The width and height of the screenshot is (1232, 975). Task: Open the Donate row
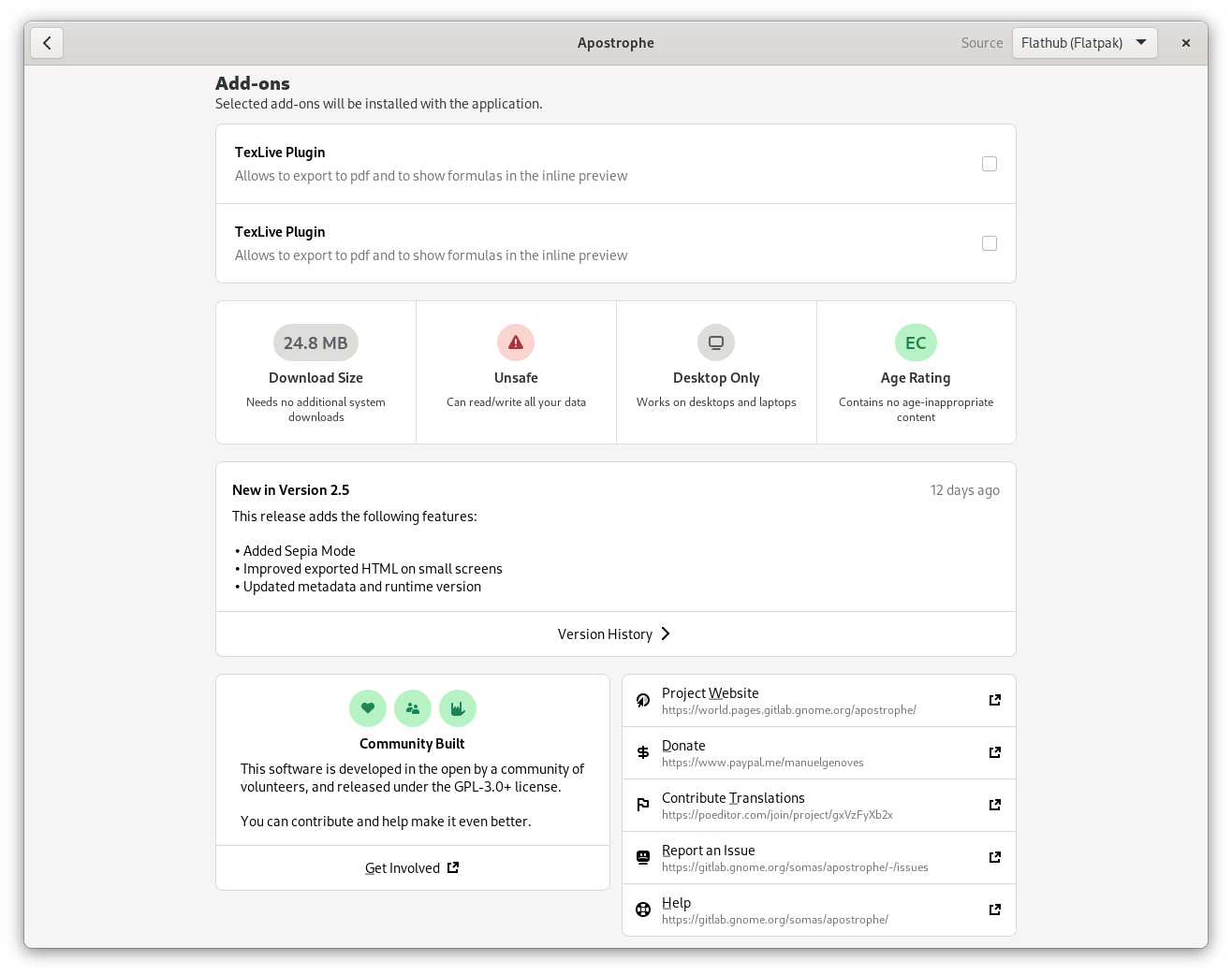(x=819, y=753)
